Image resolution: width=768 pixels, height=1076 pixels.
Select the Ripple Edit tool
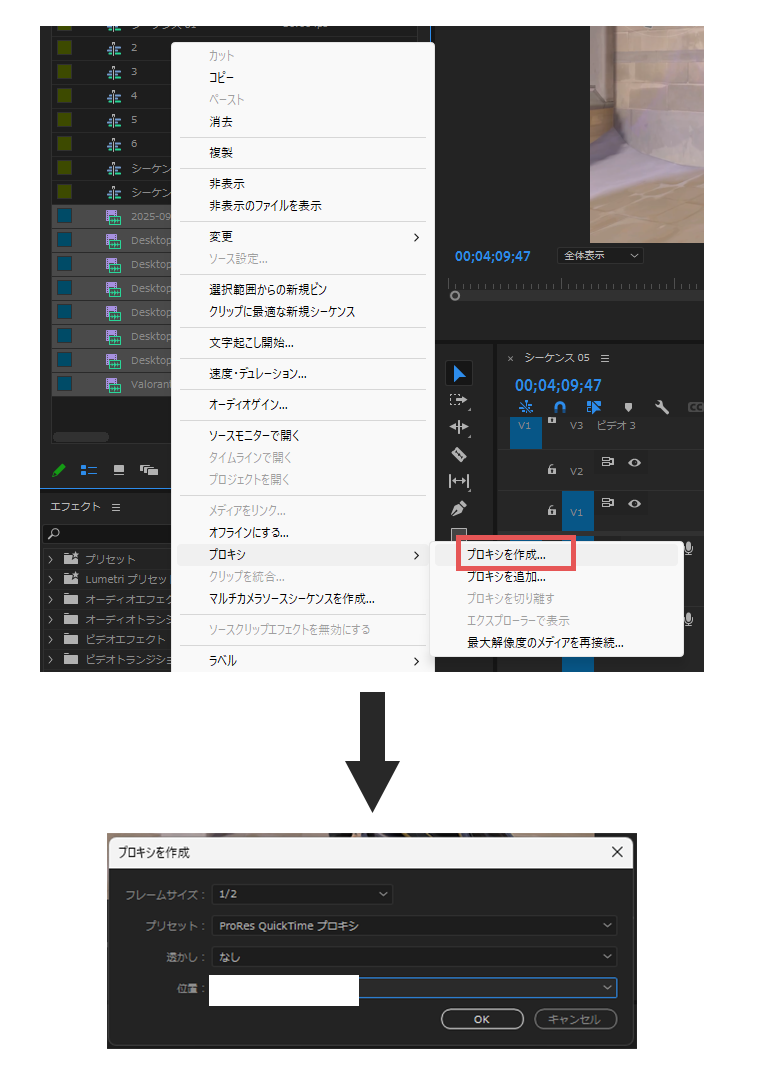click(459, 427)
